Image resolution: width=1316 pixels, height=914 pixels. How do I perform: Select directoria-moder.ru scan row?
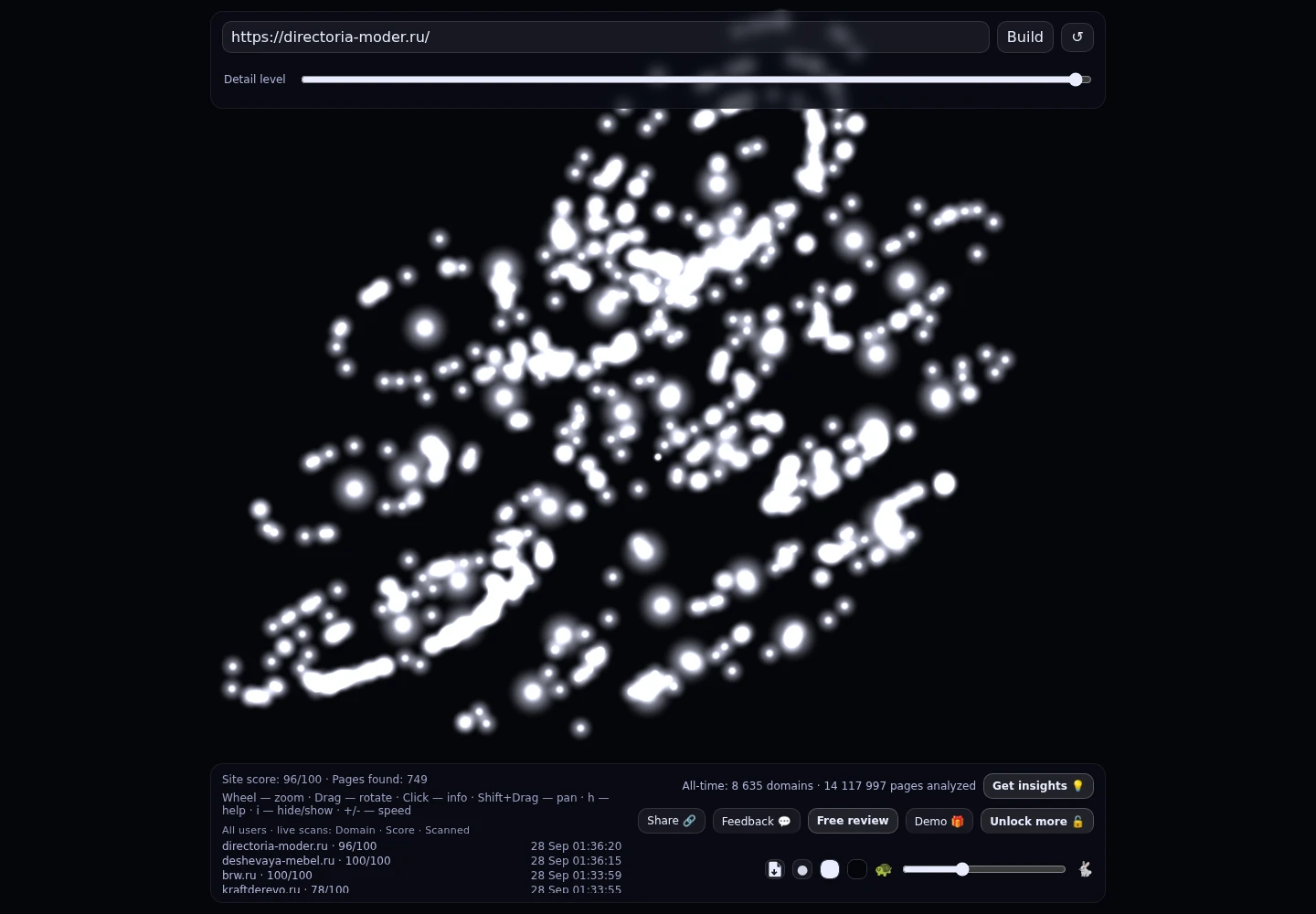pyautogui.click(x=421, y=846)
